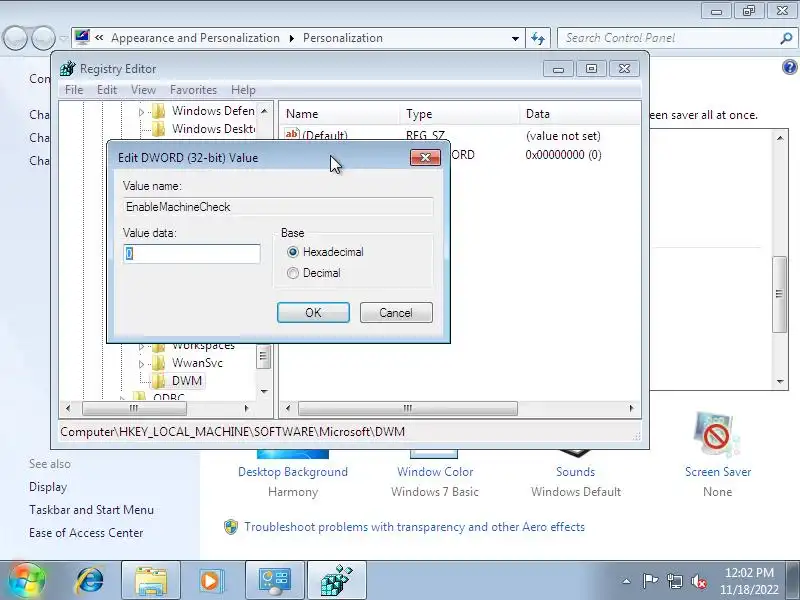Screen dimensions: 800x600
Task: Open the address bar dropdown arrow
Action: tap(515, 38)
